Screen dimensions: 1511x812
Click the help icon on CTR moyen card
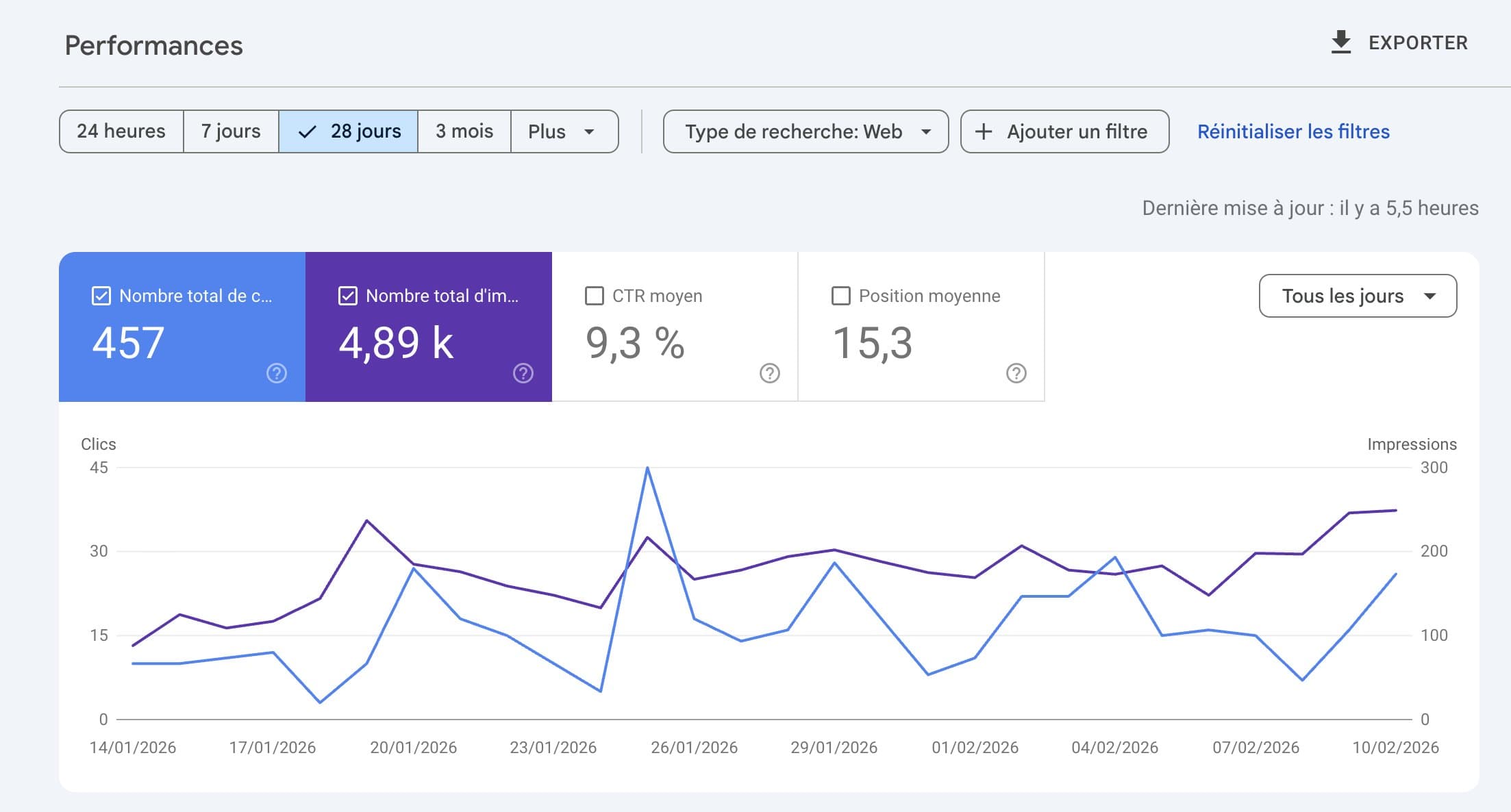click(769, 374)
